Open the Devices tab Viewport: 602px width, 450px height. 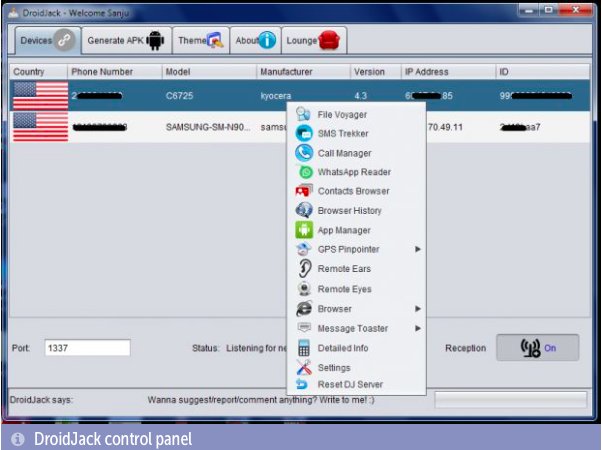pyautogui.click(x=48, y=40)
